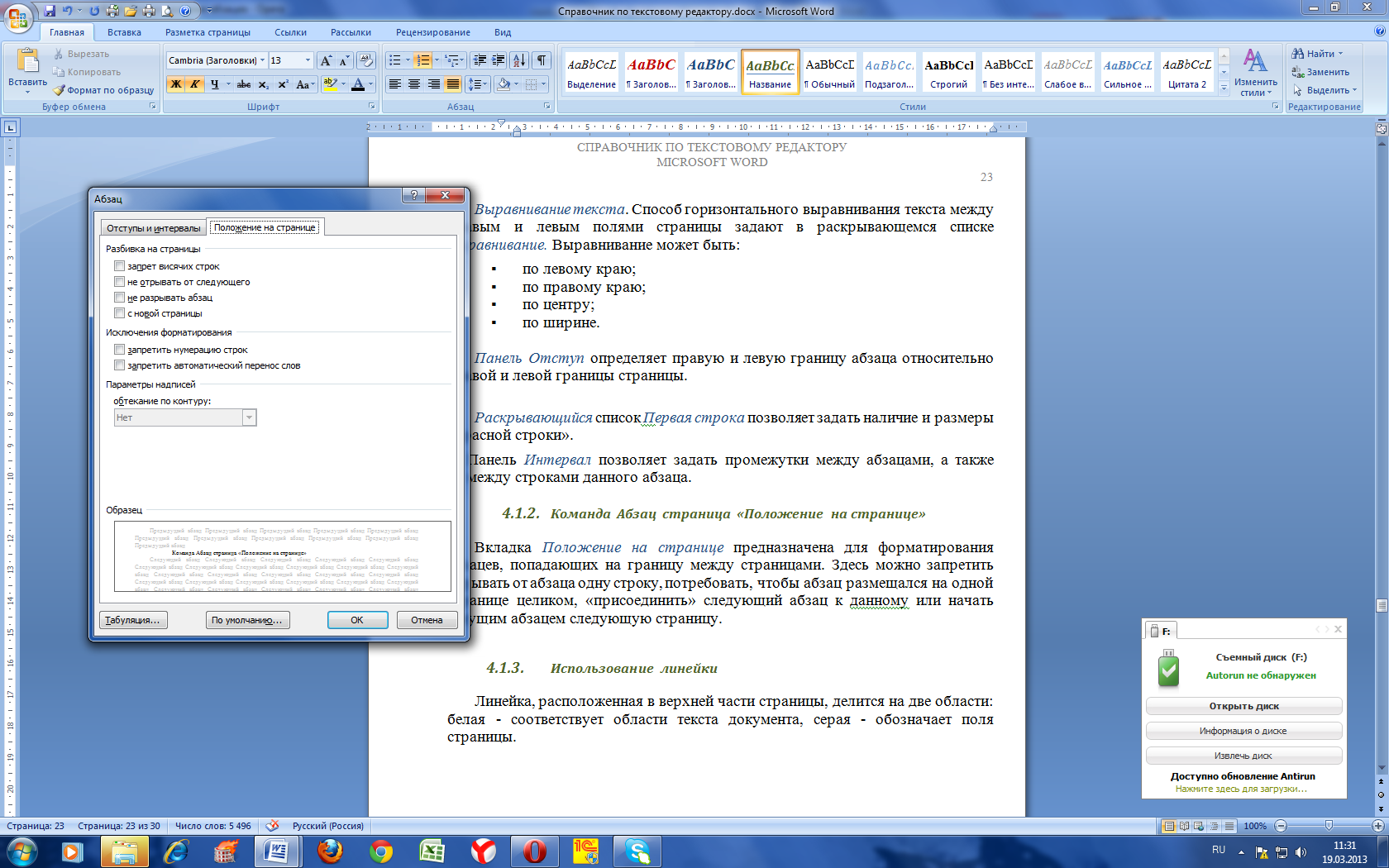Click Извлечь диск in Antirun popup
Viewport: 1389px width, 868px height.
tap(1243, 756)
